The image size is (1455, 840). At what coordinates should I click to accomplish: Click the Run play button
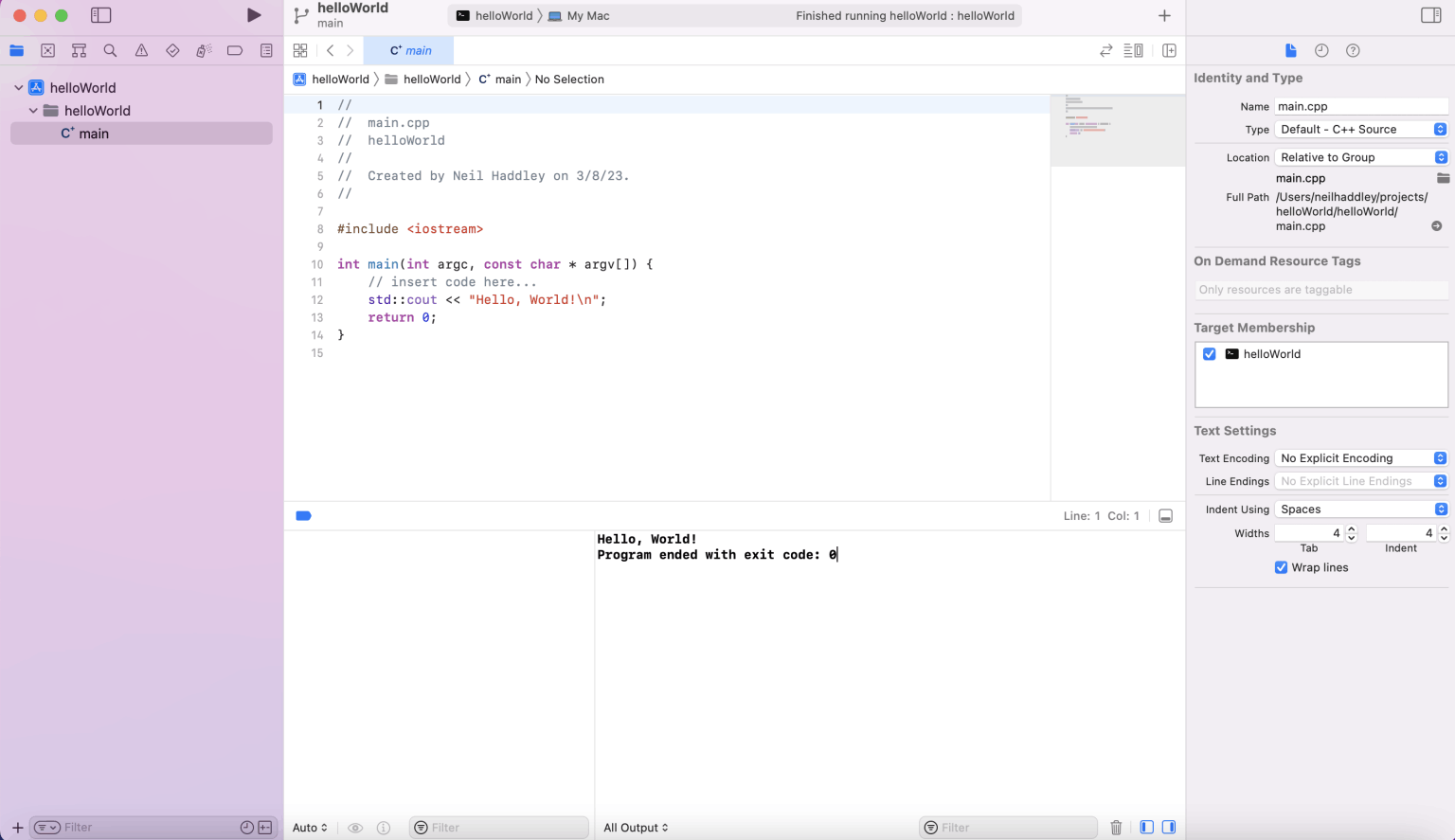pos(253,15)
